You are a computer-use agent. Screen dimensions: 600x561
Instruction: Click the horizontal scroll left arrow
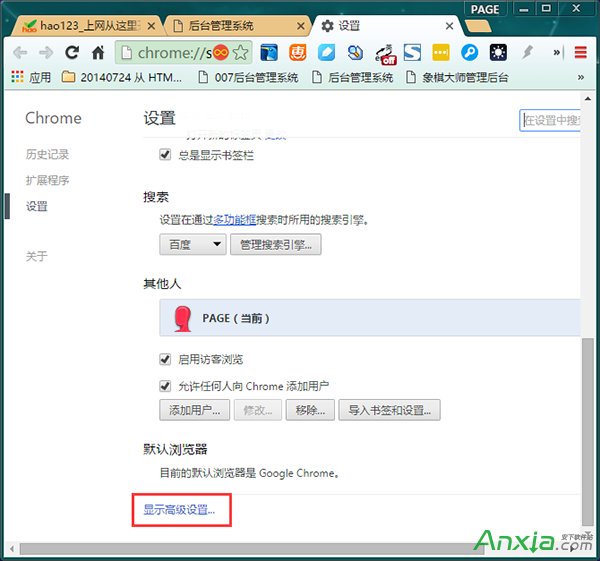11,549
